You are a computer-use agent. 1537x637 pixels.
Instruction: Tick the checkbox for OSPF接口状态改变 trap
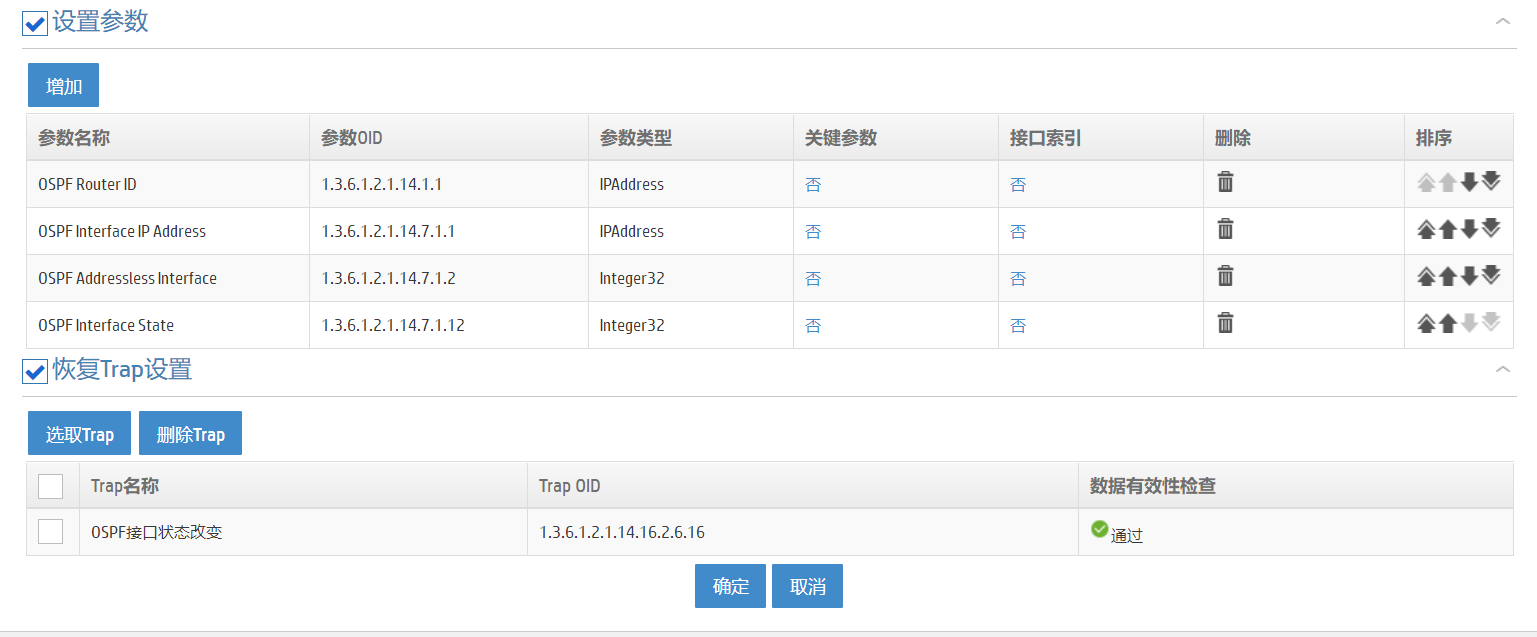click(50, 532)
